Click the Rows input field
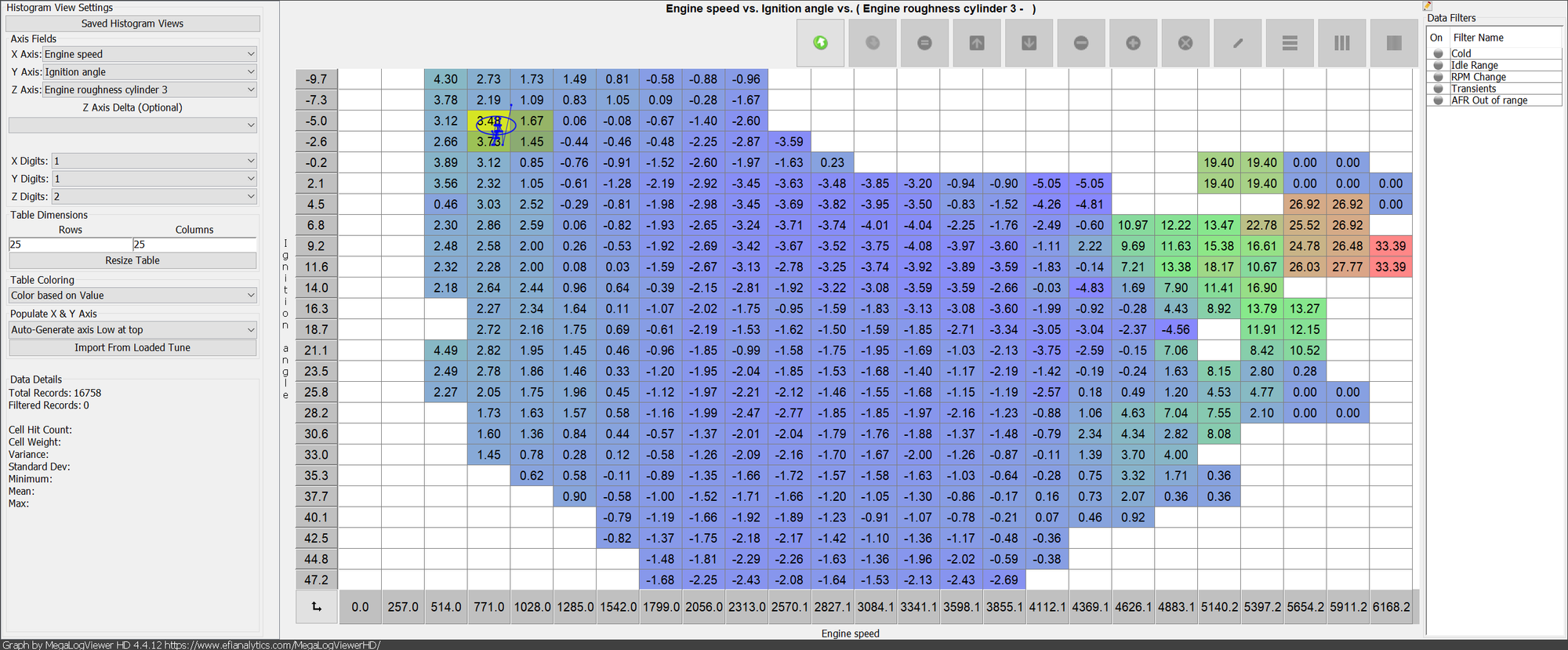The image size is (1568, 650). click(70, 245)
